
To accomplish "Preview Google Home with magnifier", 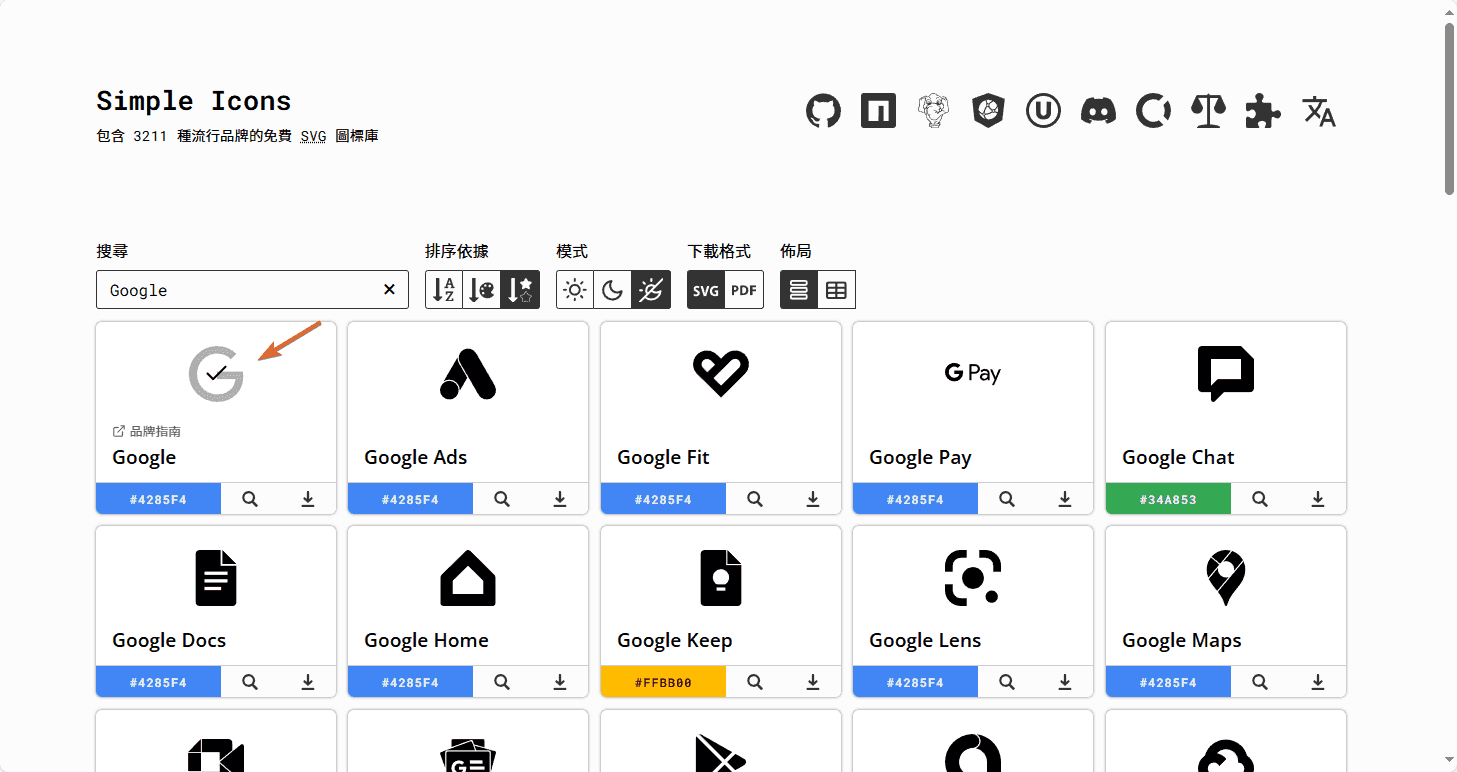I will 502,682.
